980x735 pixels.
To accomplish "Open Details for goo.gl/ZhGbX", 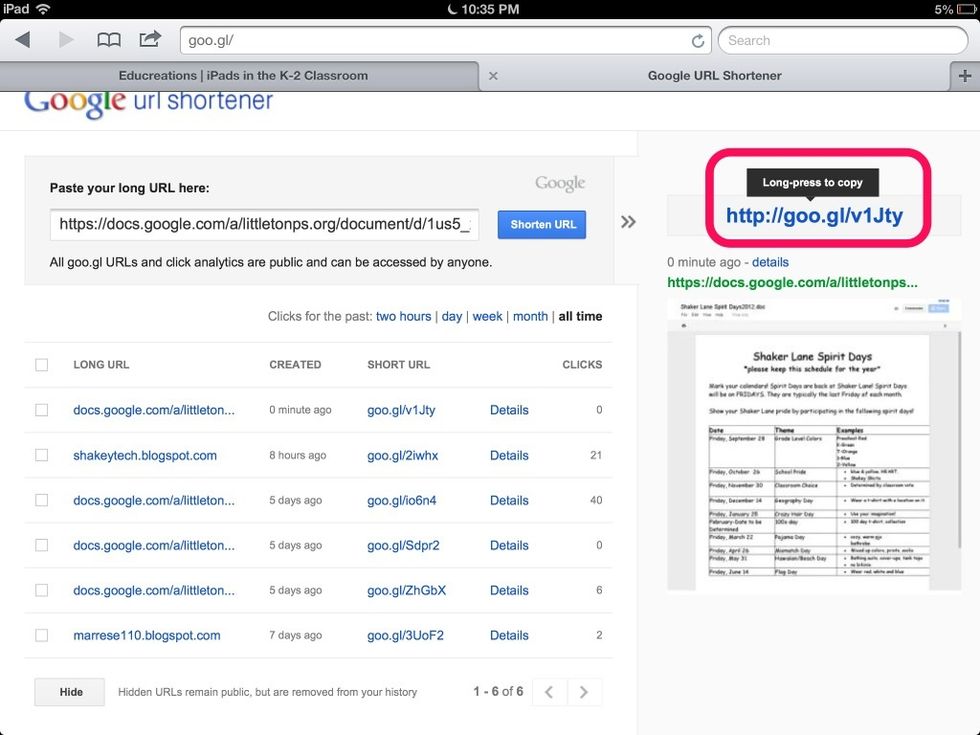I will click(x=509, y=591).
